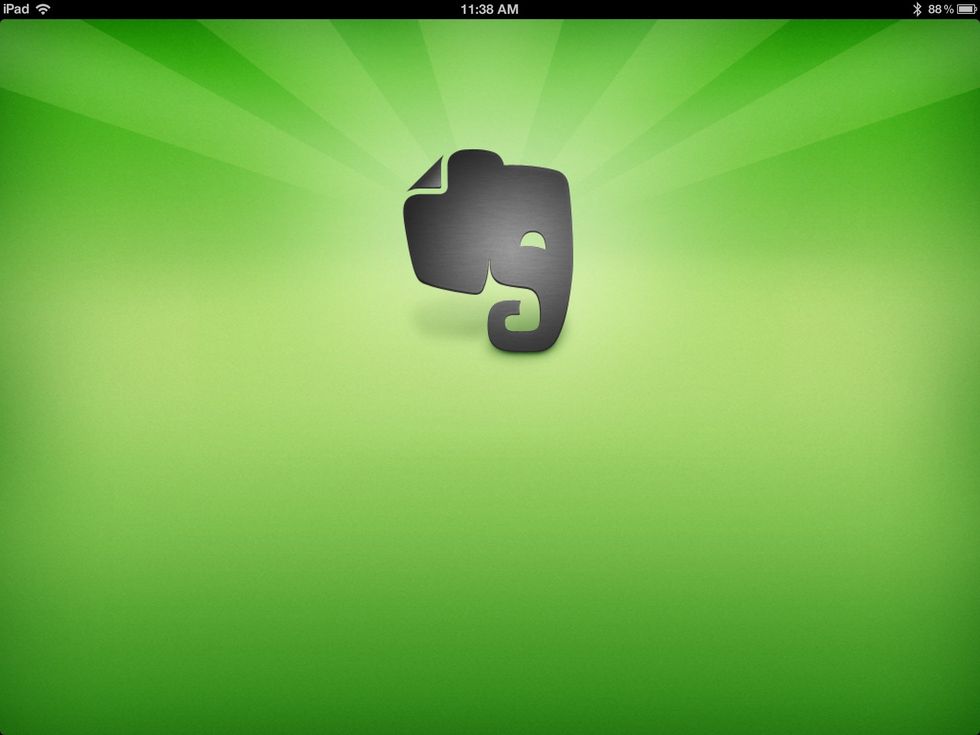The image size is (980, 735).
Task: Tap the 11:38 AM clock
Action: (489, 9)
